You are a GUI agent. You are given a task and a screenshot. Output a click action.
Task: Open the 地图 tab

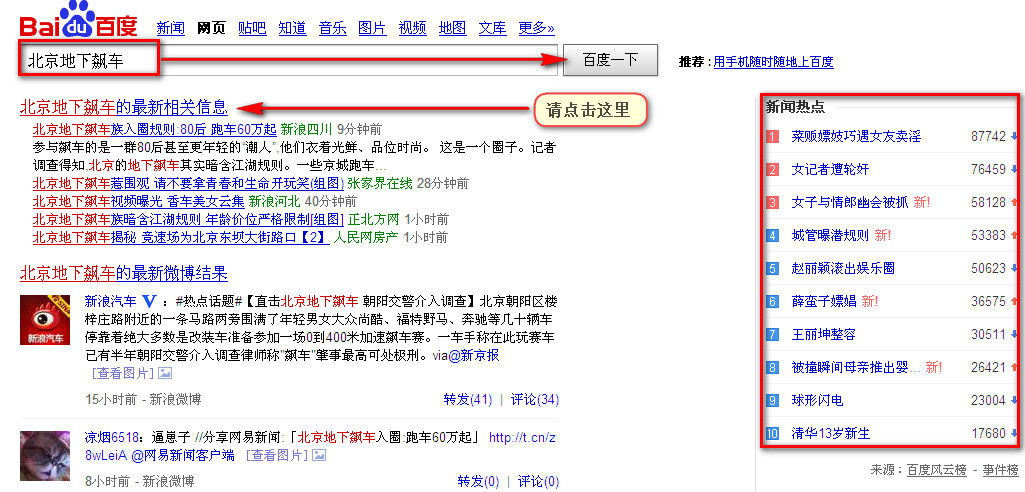[453, 28]
